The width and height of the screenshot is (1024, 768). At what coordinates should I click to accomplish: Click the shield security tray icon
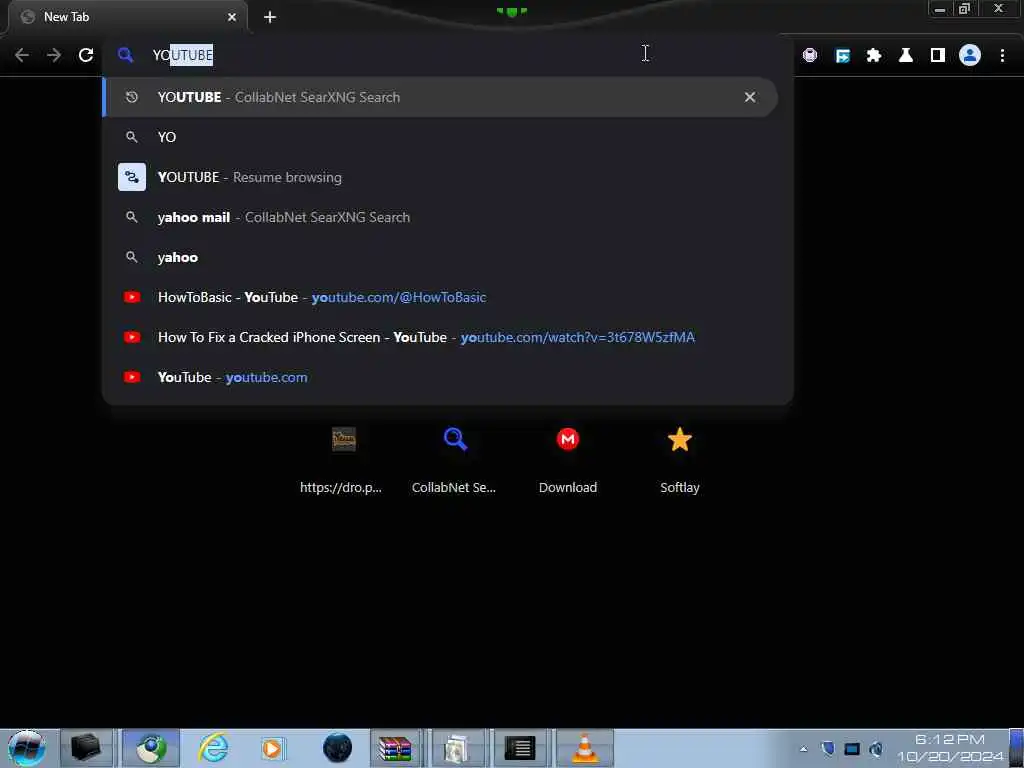(827, 748)
